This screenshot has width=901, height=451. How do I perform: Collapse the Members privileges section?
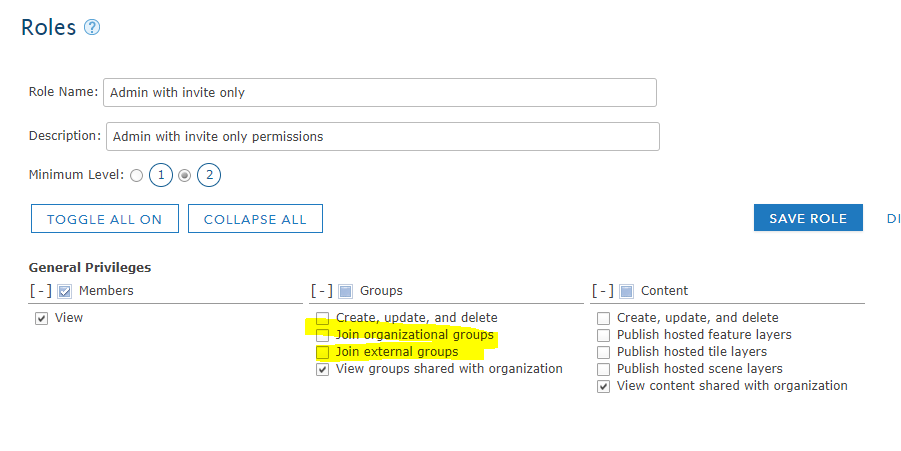click(41, 291)
